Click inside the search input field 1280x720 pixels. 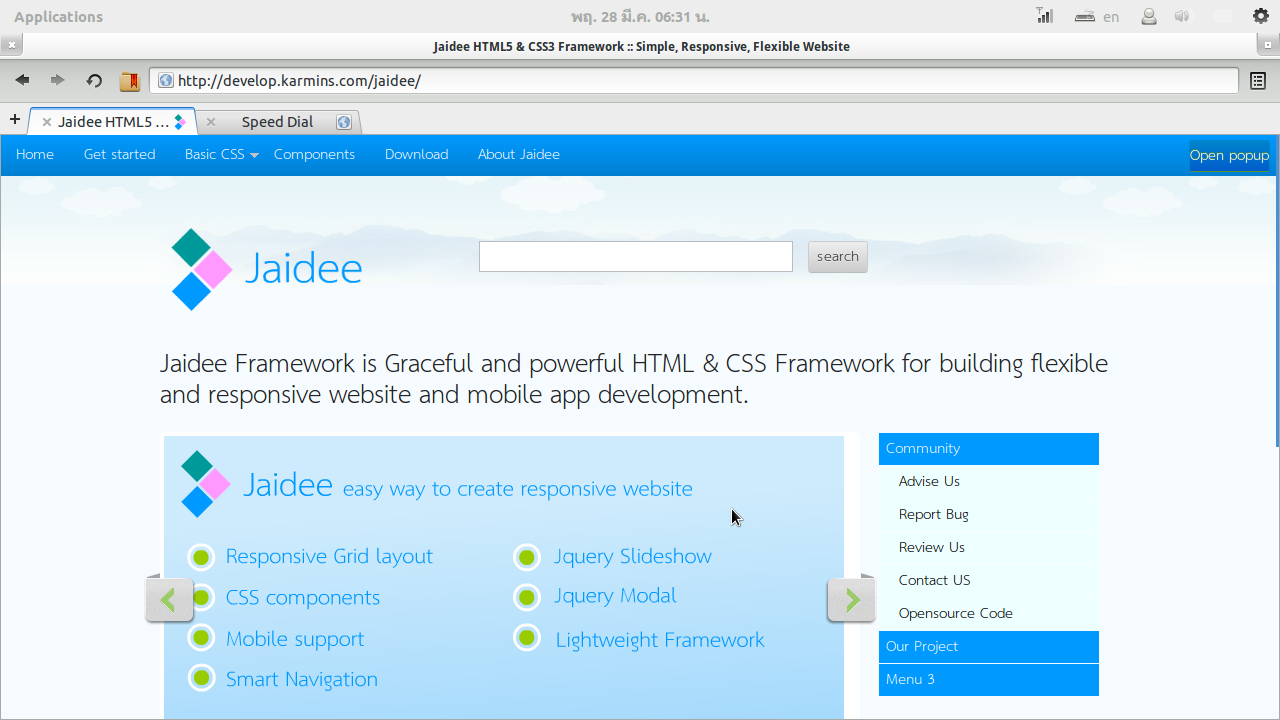(x=635, y=256)
